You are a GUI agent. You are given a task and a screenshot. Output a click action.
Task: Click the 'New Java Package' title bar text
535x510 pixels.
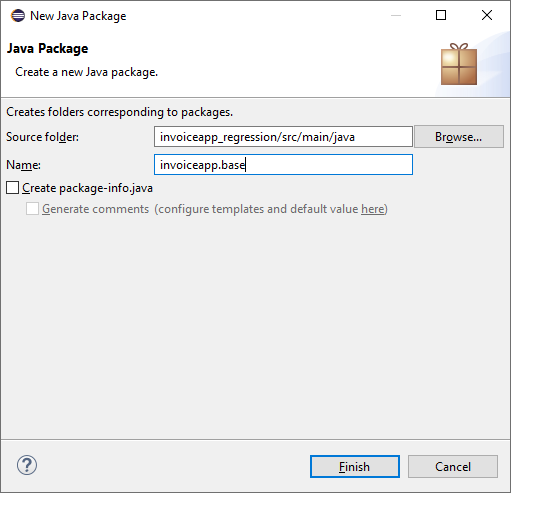[x=78, y=16]
